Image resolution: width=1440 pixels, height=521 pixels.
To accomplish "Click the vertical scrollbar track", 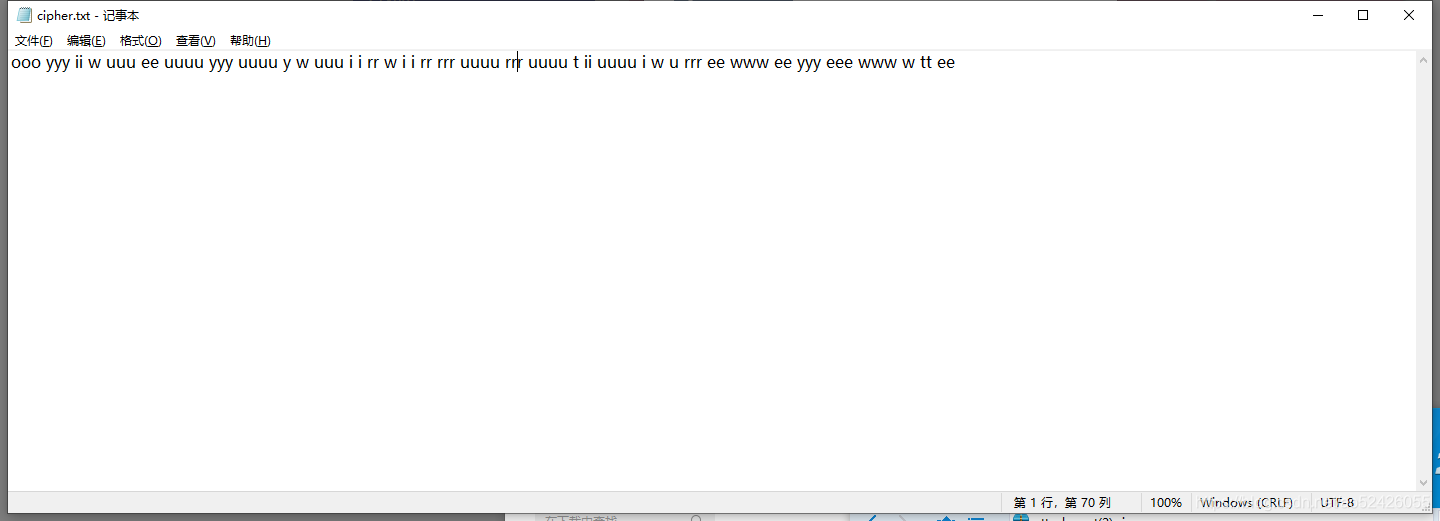I will pos(1423,271).
